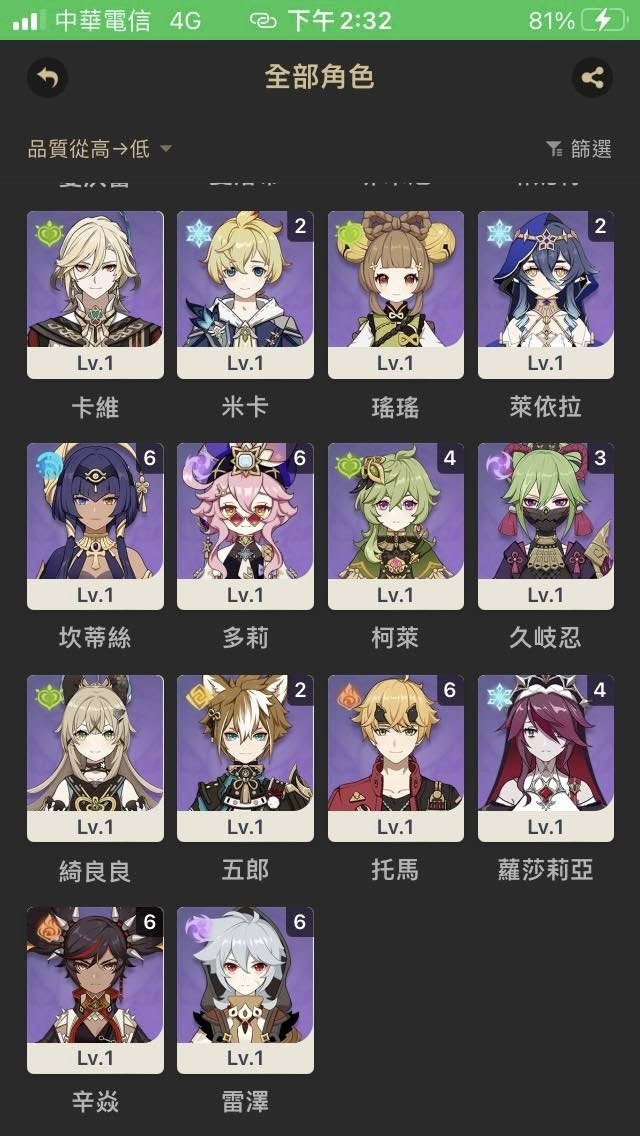
Task: Open the 萊依拉 character portrait
Action: (x=546, y=280)
